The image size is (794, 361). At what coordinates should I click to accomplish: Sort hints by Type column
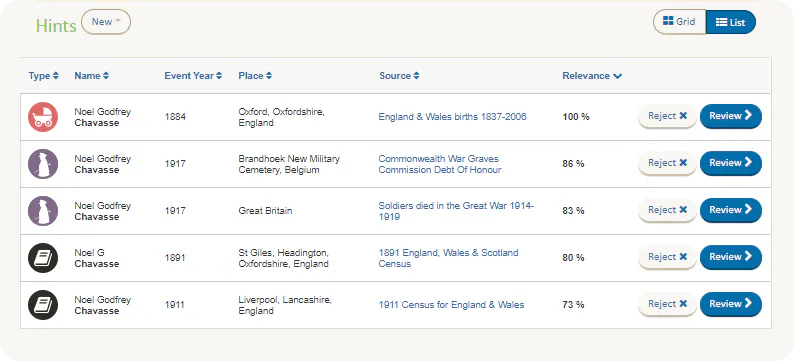(x=44, y=76)
